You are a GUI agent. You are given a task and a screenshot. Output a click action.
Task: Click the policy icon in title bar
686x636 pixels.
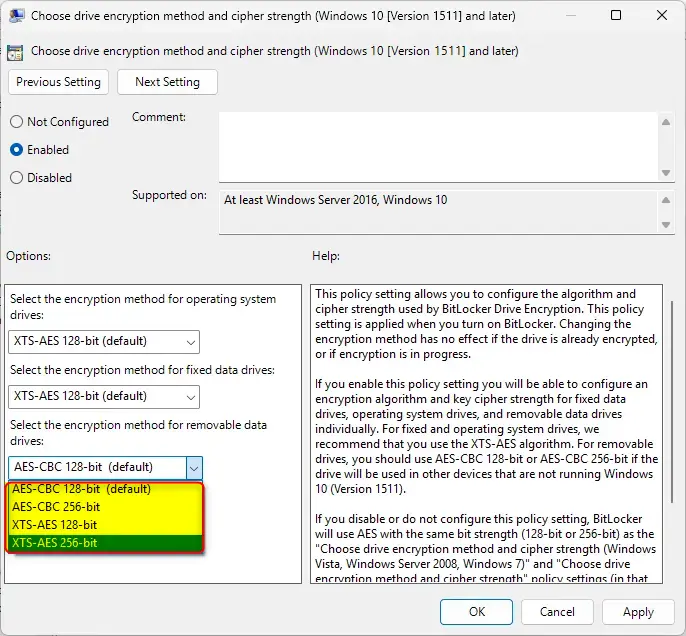17,16
